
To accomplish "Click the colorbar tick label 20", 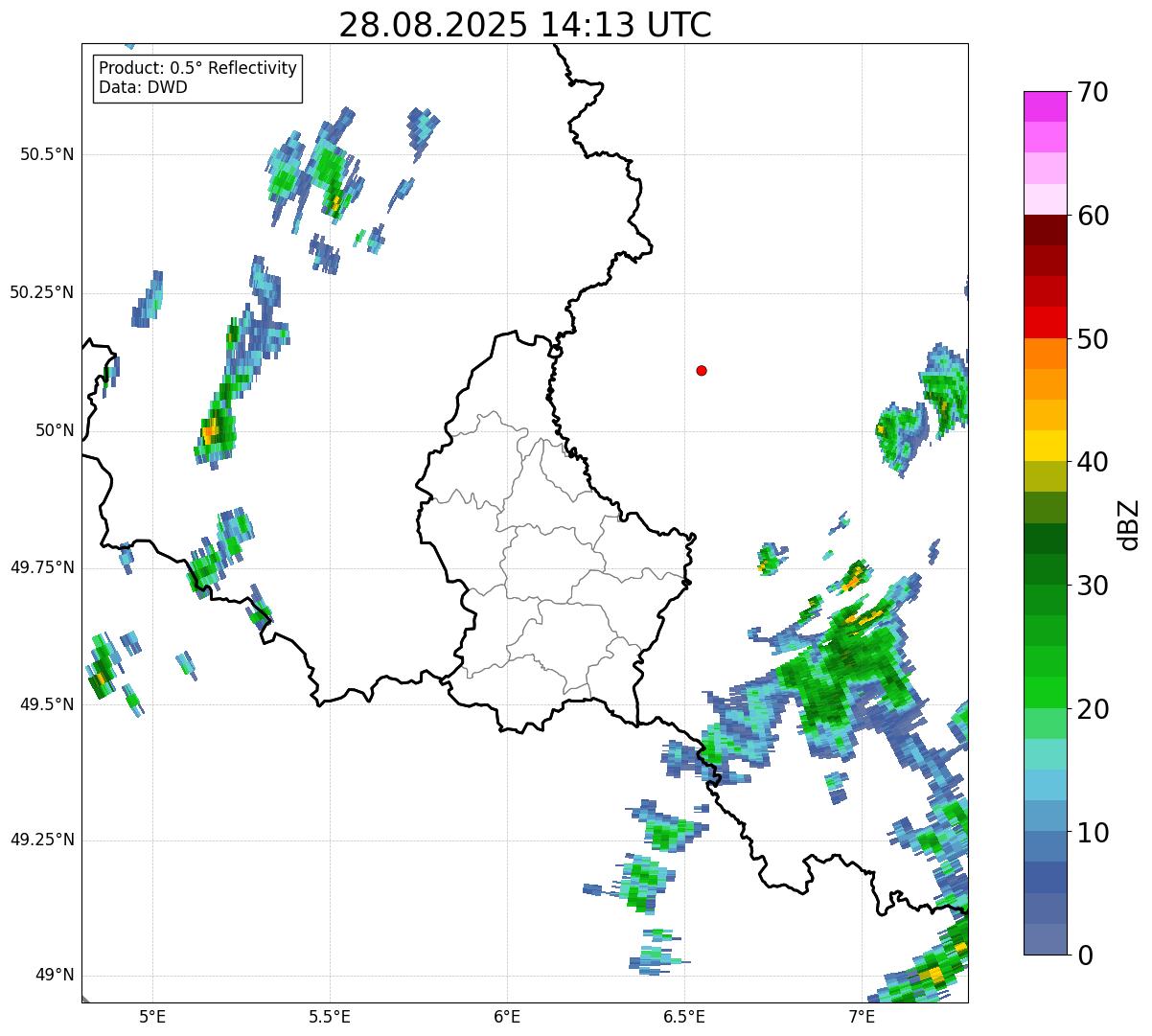I will coord(1093,709).
